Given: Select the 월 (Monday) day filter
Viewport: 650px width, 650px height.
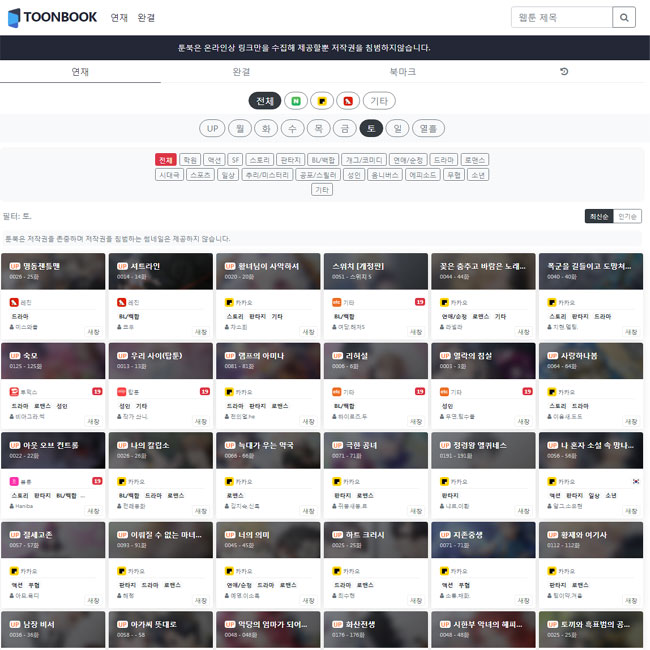Looking at the screenshot, I should tap(240, 129).
